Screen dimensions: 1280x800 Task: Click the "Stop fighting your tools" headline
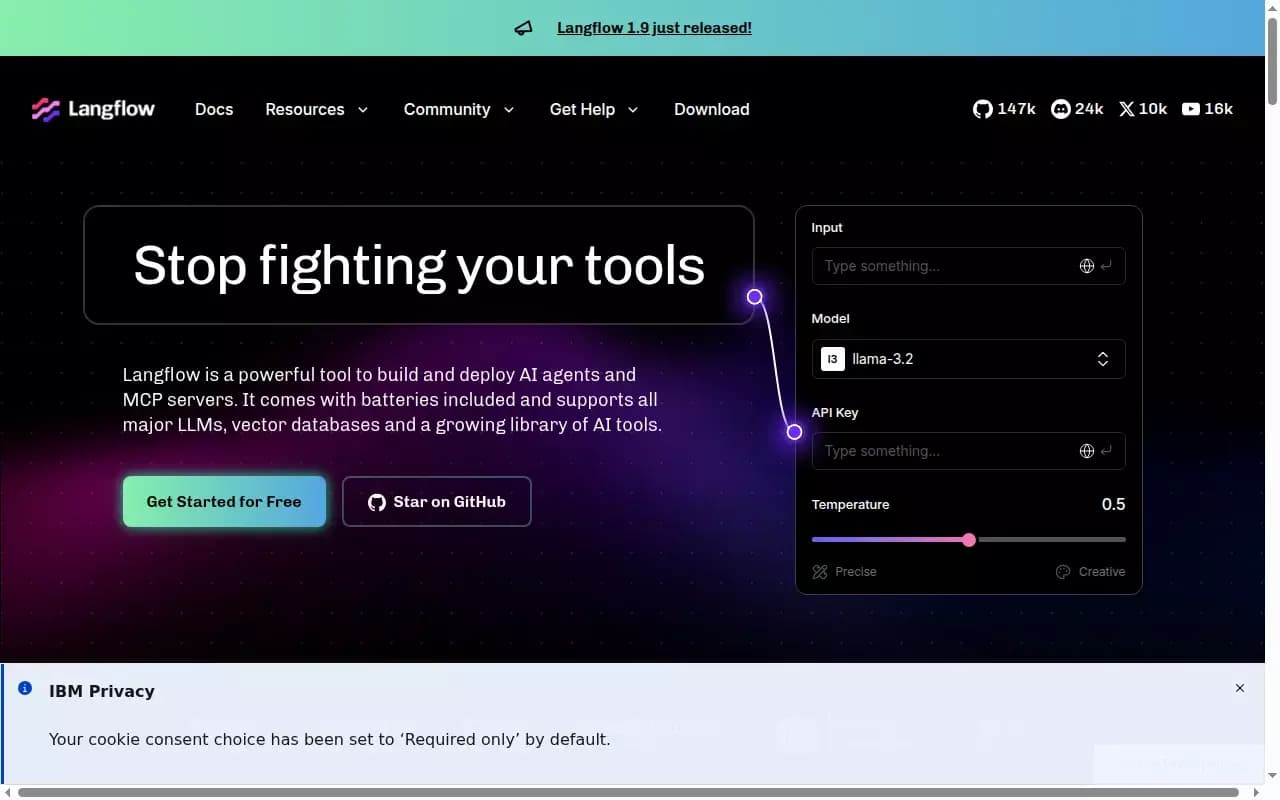pyautogui.click(x=419, y=265)
